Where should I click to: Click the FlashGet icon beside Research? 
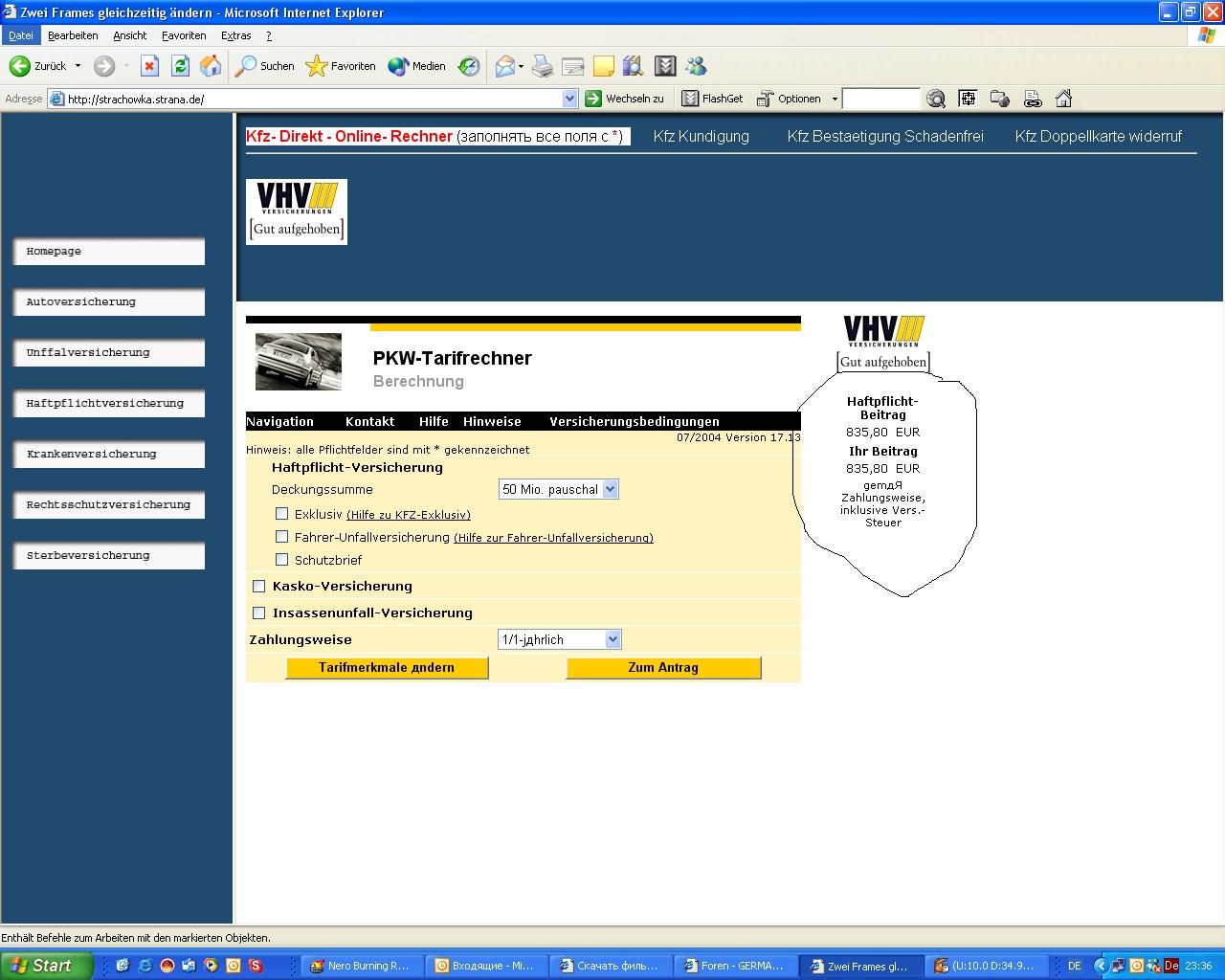point(665,66)
